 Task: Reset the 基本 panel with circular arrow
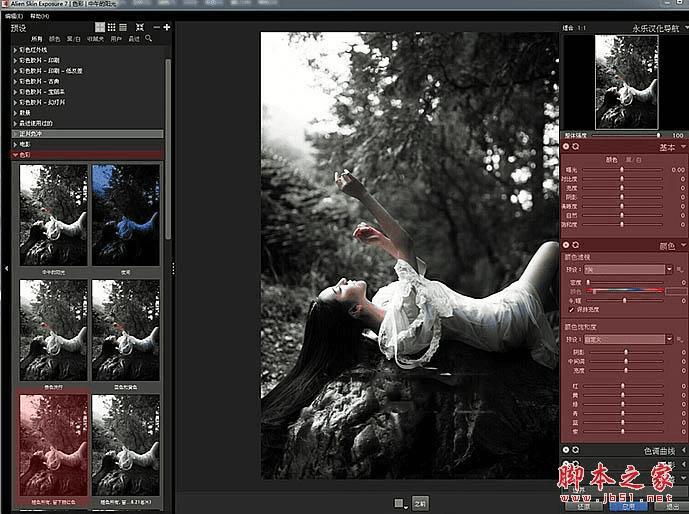576,147
